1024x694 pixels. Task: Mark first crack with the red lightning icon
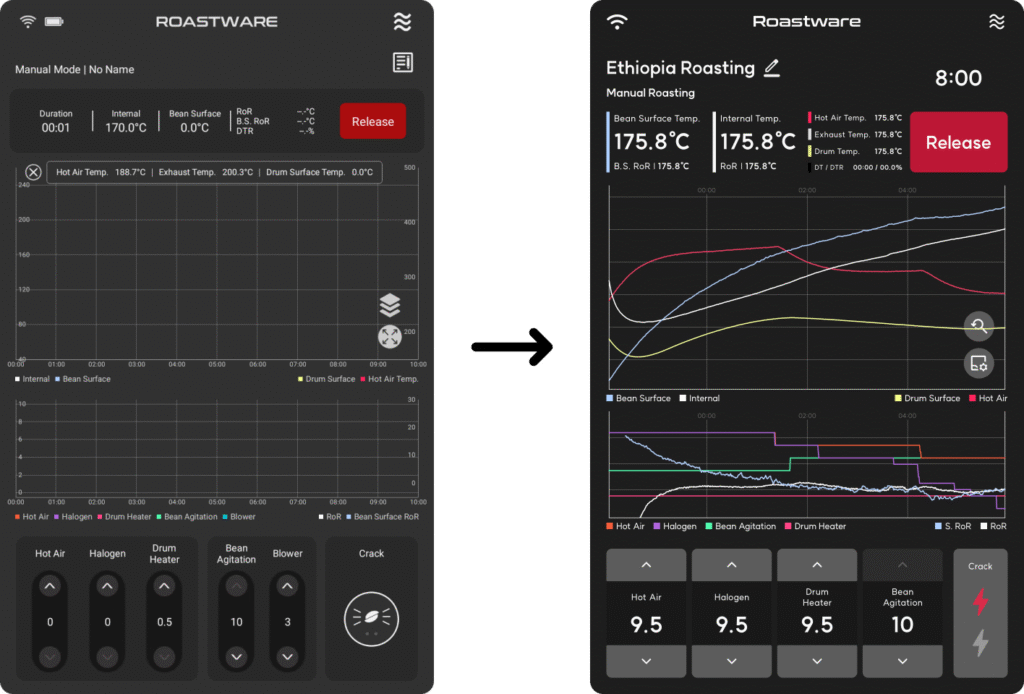coord(980,601)
